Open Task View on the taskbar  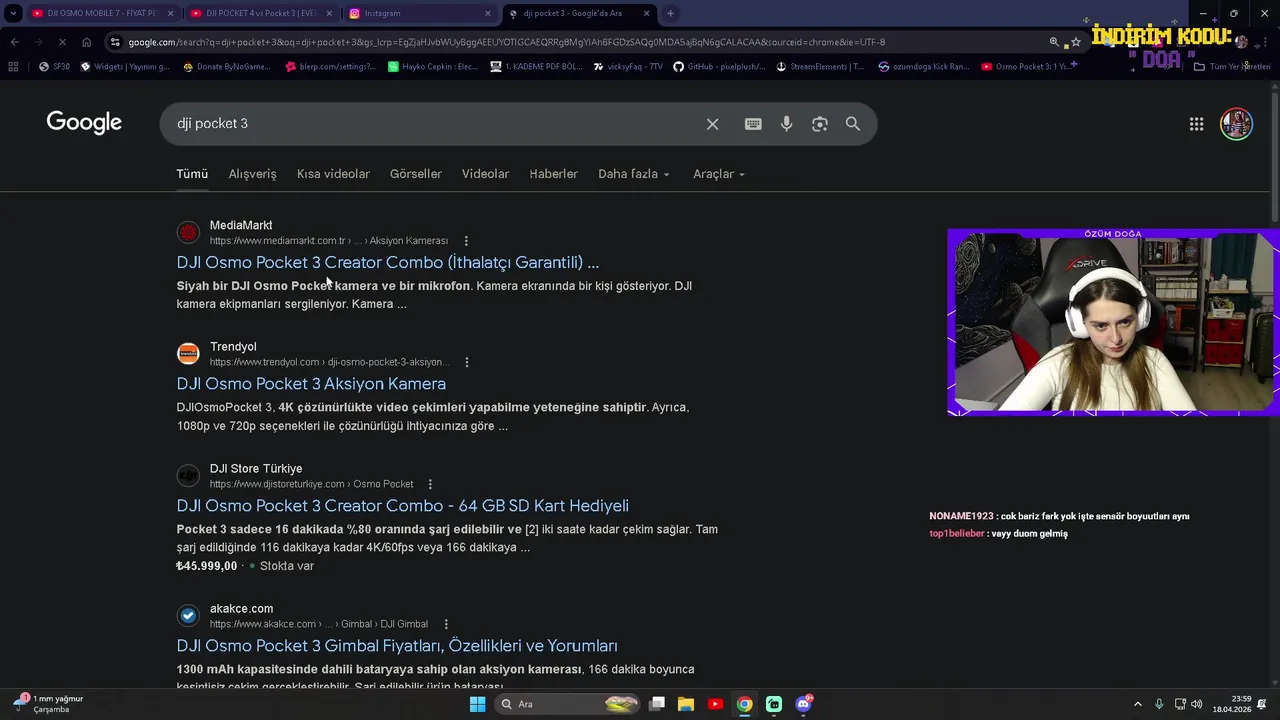click(x=657, y=704)
